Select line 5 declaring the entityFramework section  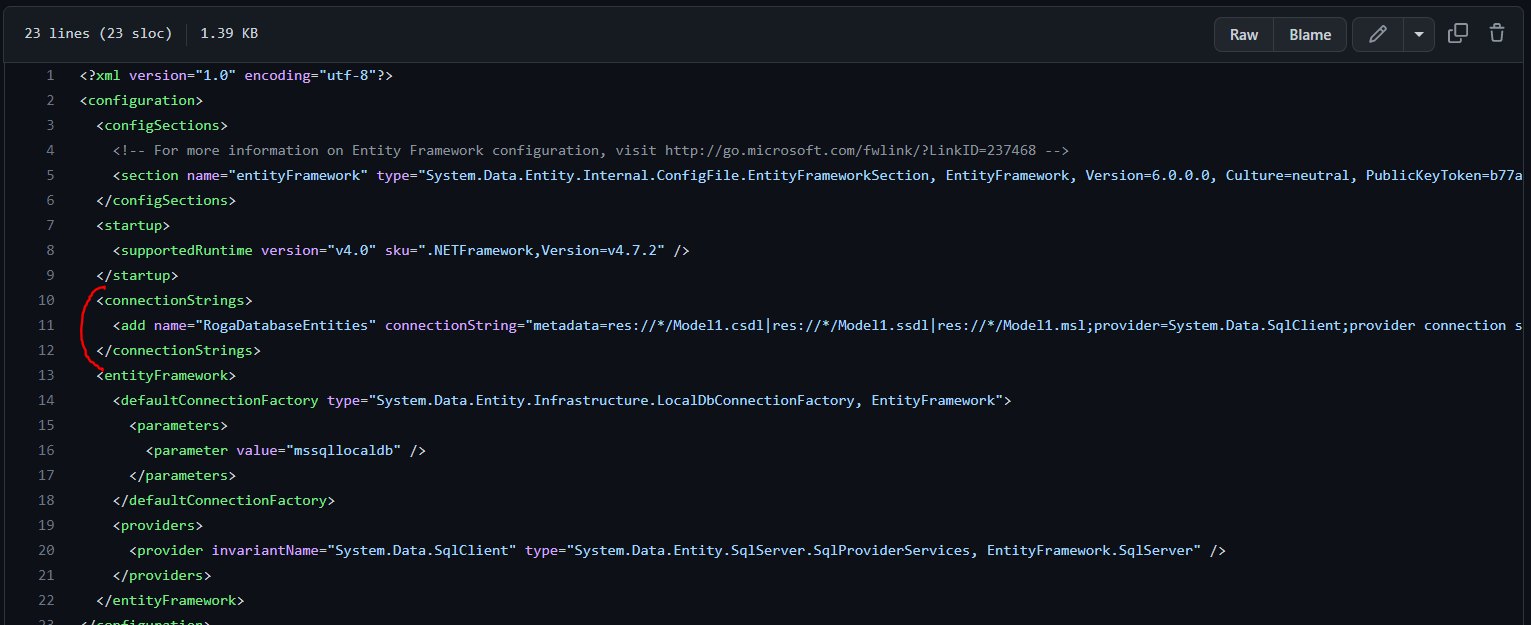point(49,174)
